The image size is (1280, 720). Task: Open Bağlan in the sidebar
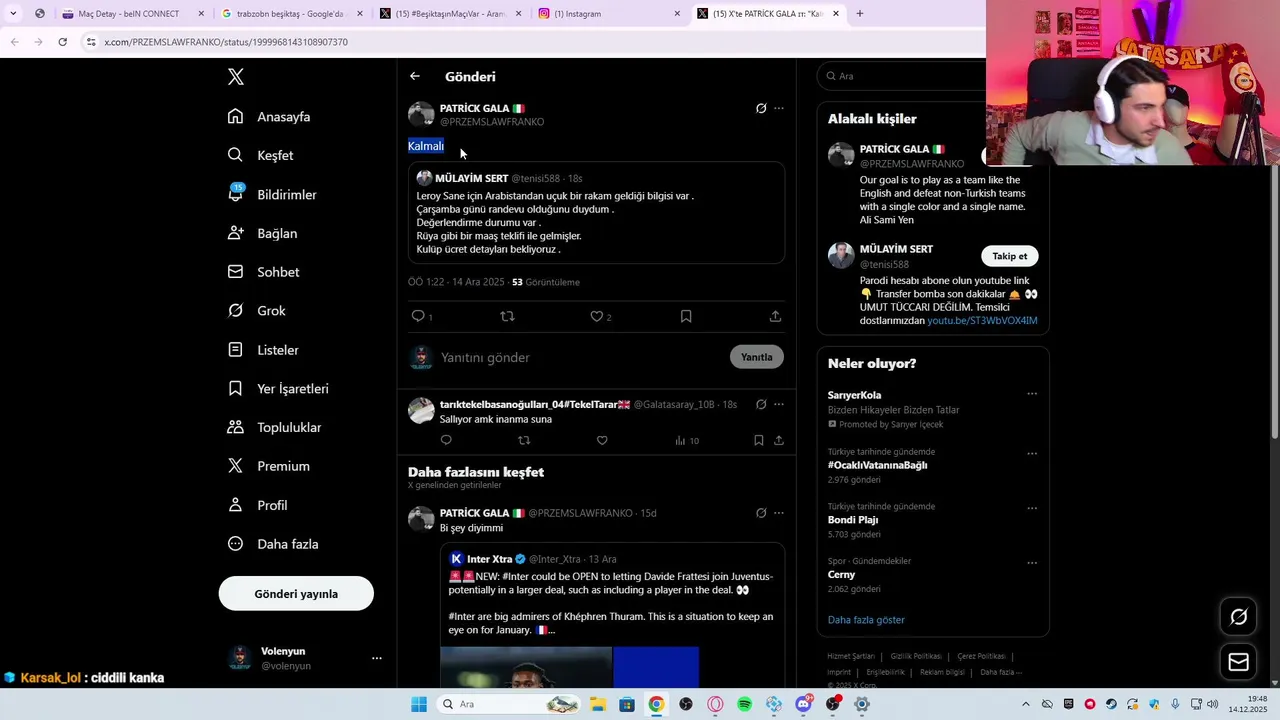click(262, 233)
